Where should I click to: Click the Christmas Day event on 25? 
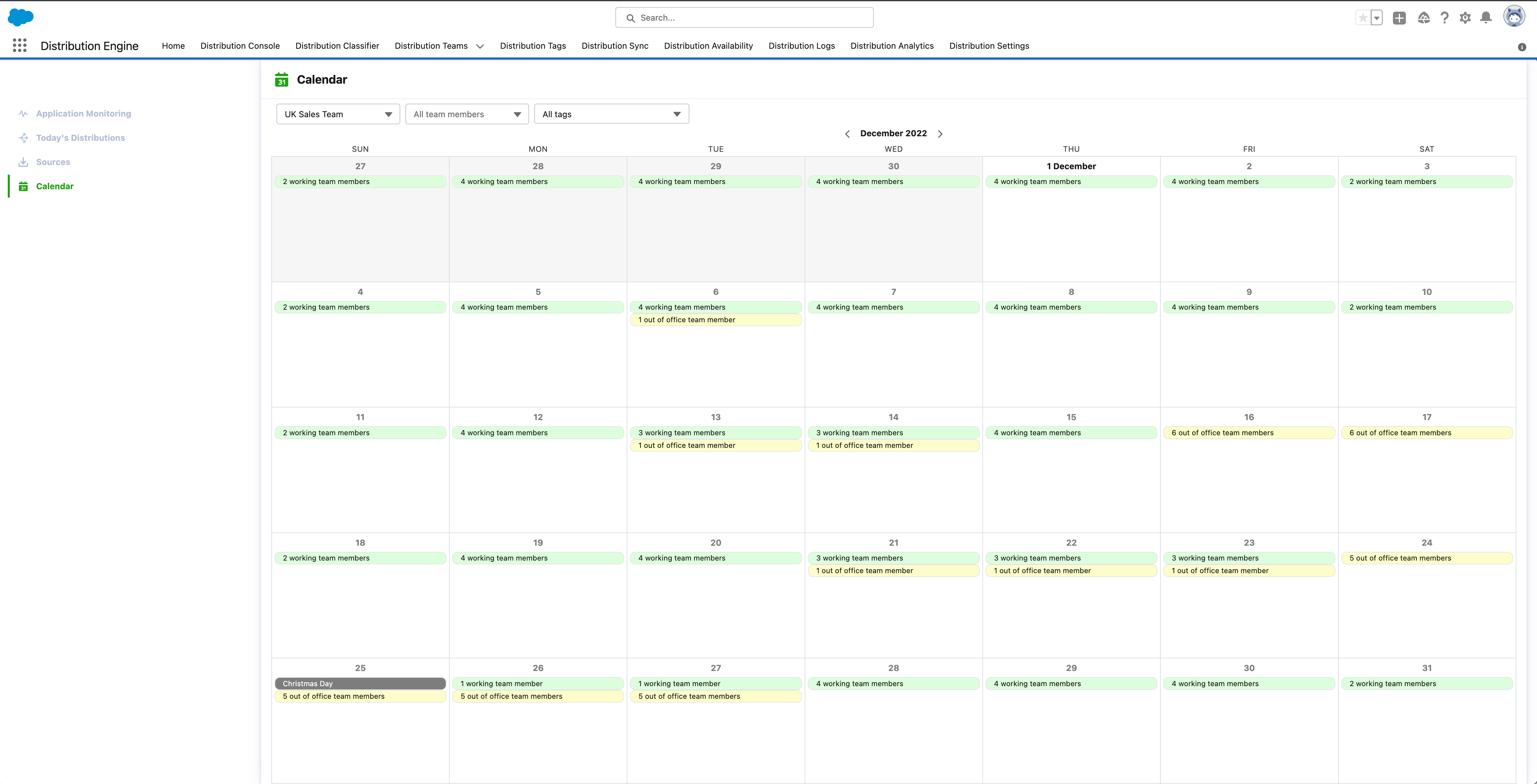(361, 683)
